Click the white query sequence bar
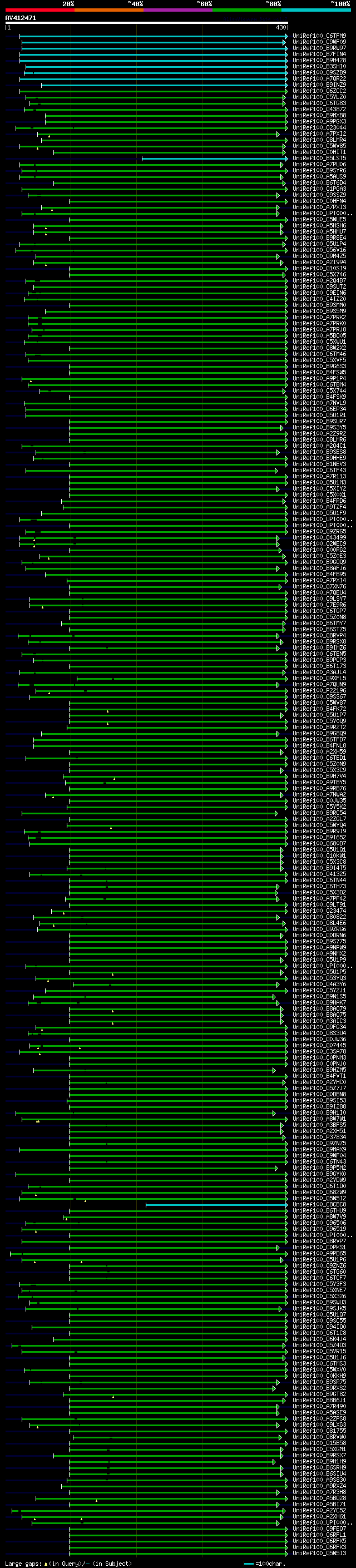Image resolution: width=356 pixels, height=1568 pixels. click(x=146, y=22)
